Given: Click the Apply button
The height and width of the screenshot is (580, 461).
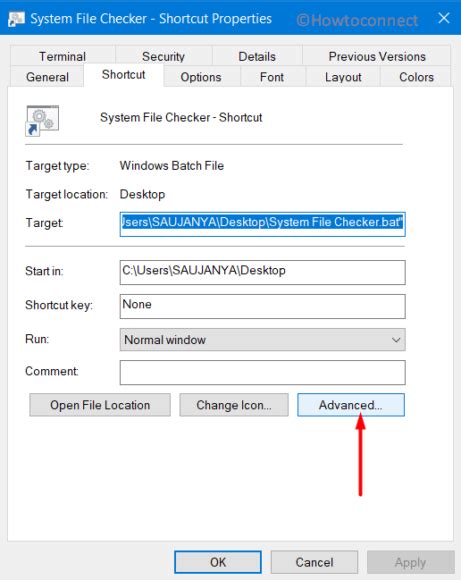Looking at the screenshot, I should tap(410, 562).
